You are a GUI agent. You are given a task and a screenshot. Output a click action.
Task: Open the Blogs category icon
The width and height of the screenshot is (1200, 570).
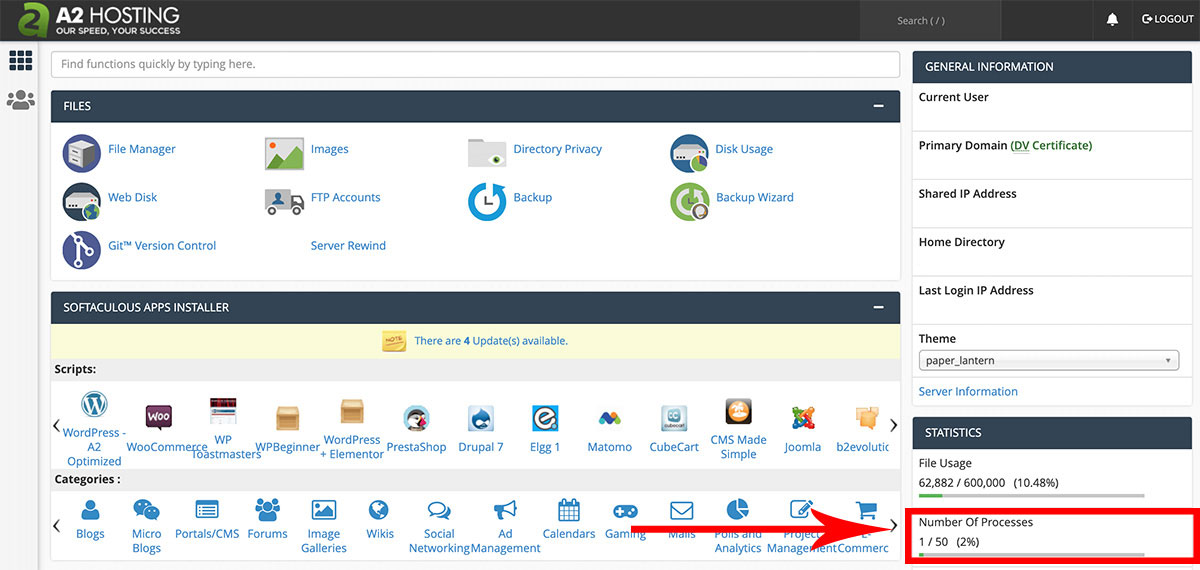tap(90, 510)
